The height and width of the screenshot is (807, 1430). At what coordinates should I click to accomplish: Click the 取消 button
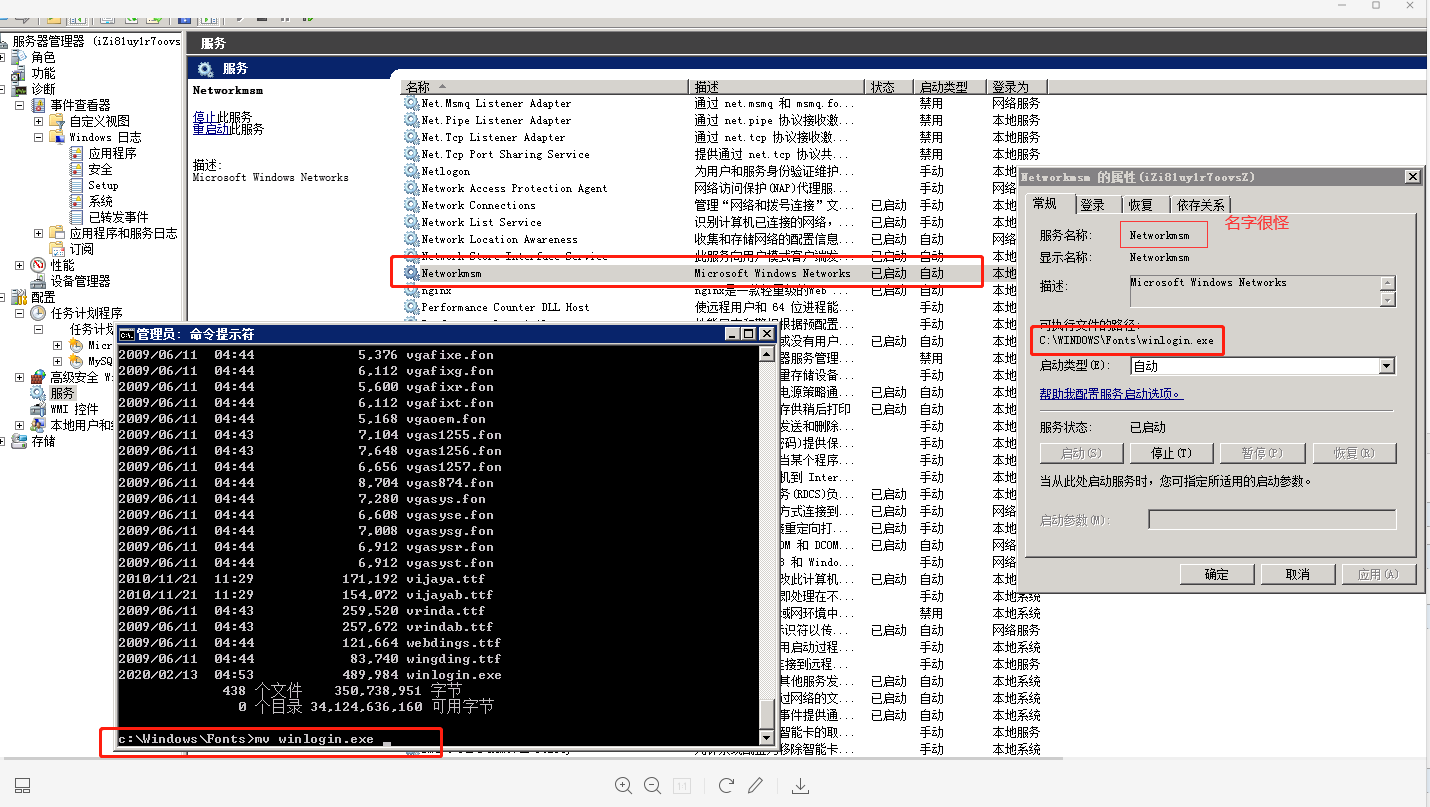pyautogui.click(x=1298, y=574)
